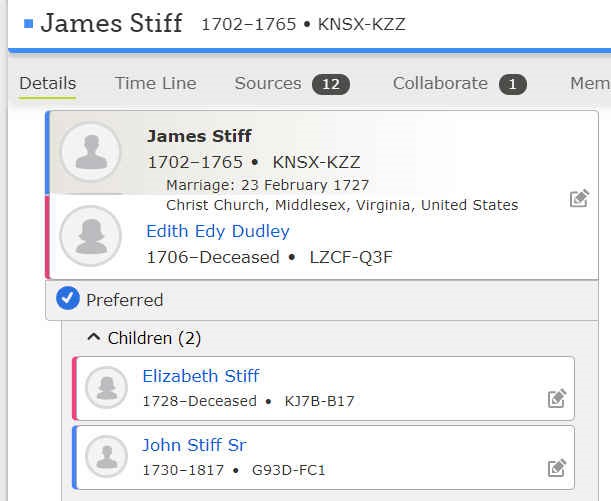Open Elizabeth Stiff's person page

[201, 376]
